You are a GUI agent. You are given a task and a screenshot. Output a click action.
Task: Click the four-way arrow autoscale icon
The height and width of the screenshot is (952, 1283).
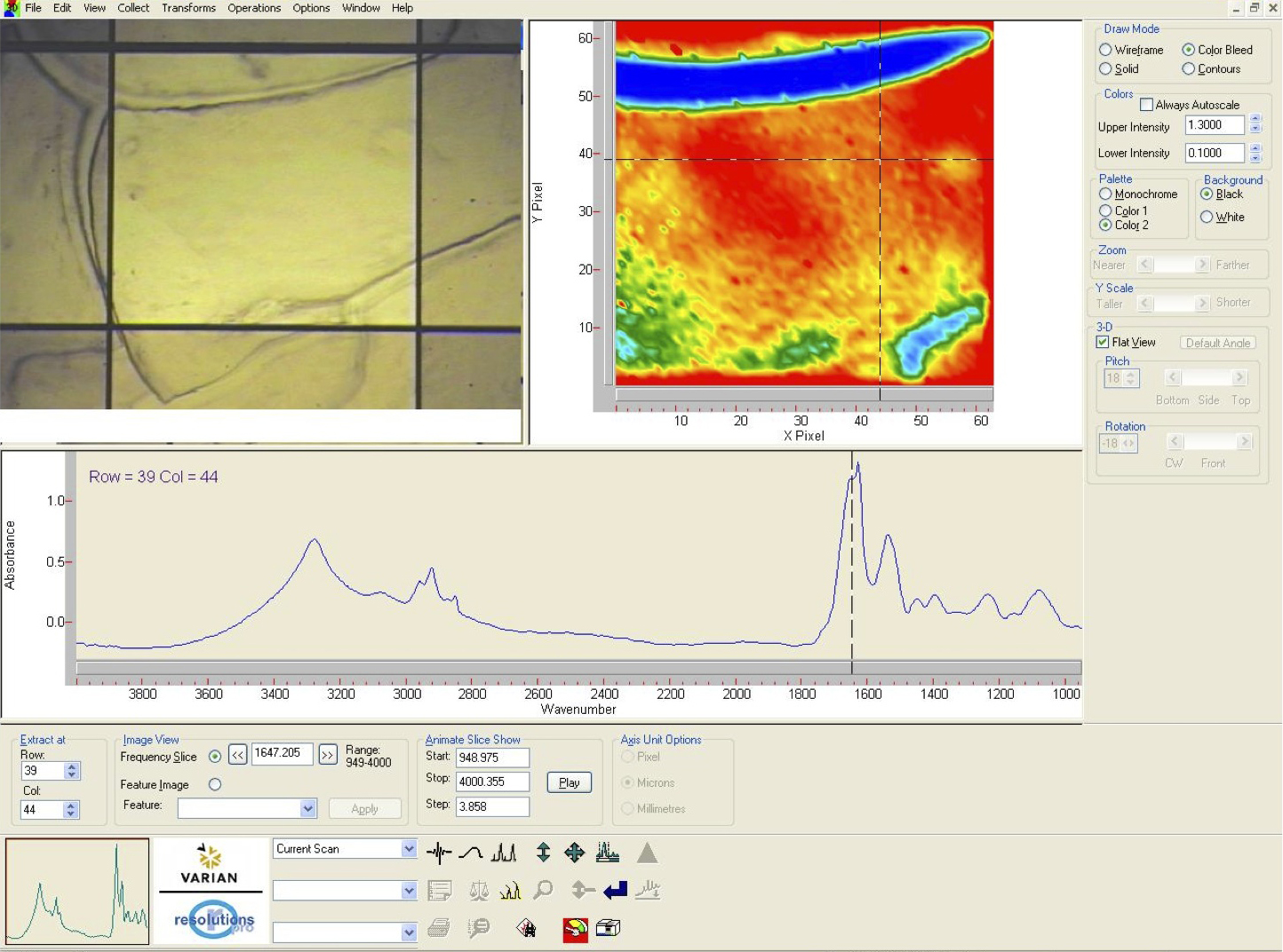[575, 853]
